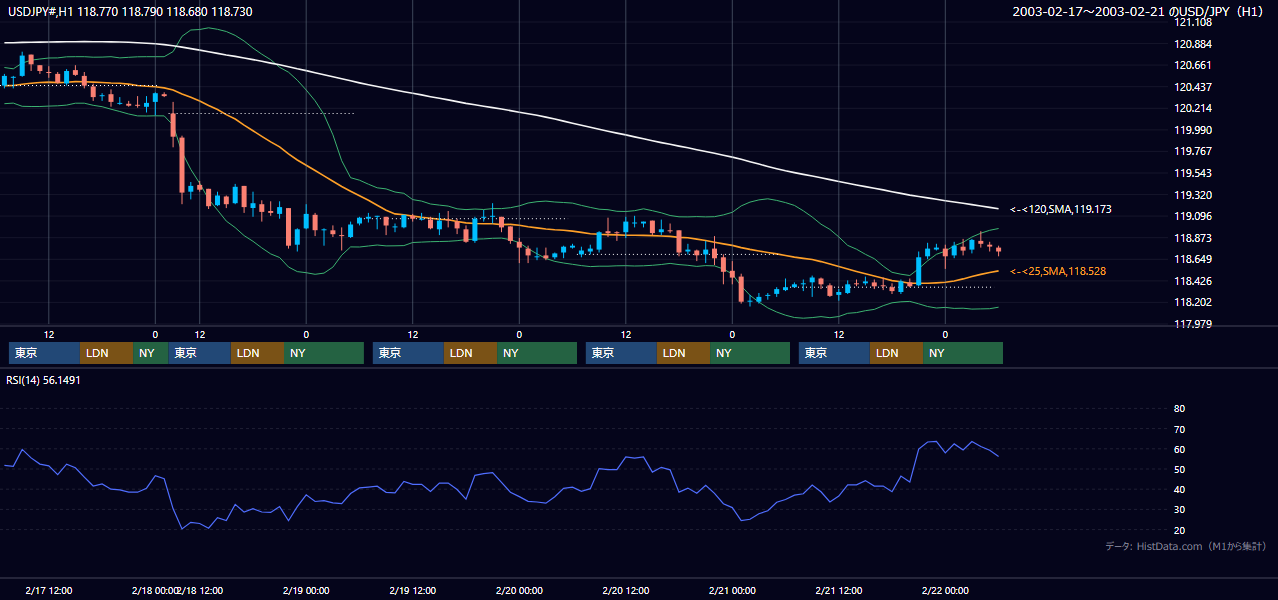Image resolution: width=1278 pixels, height=600 pixels.
Task: Select the RSI 80 level label
Action: tap(1179, 409)
